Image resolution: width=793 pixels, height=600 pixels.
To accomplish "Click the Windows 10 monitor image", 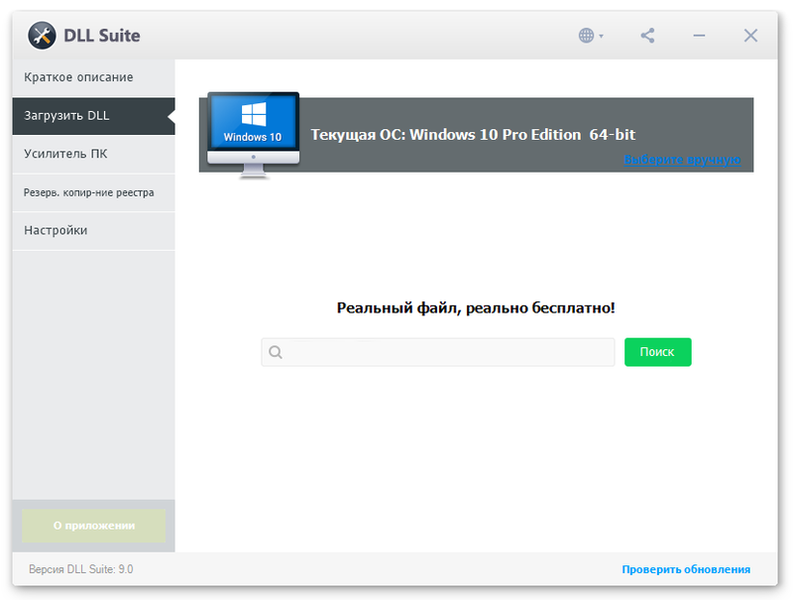I will pos(253,135).
